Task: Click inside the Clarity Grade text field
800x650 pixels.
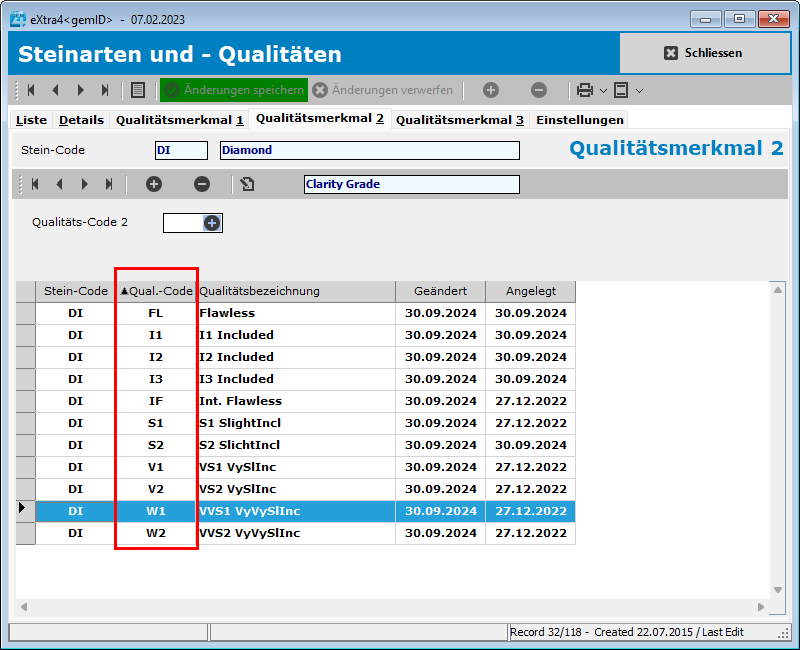Action: (x=410, y=184)
